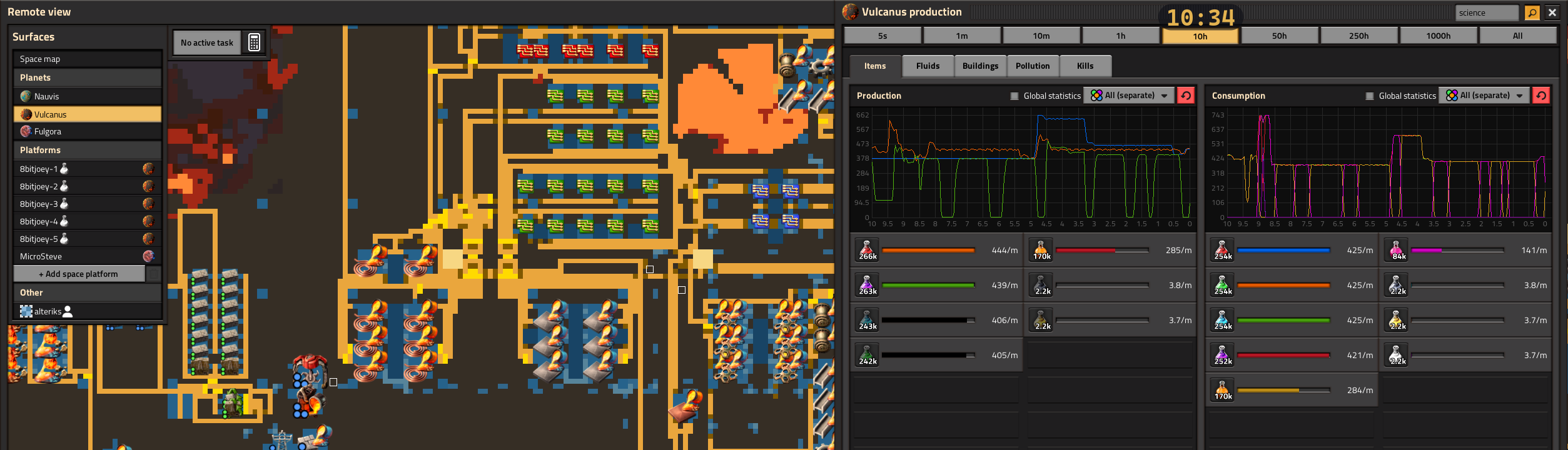The image size is (1568, 450).
Task: Select Nauvis in the Planets list
Action: tap(88, 96)
